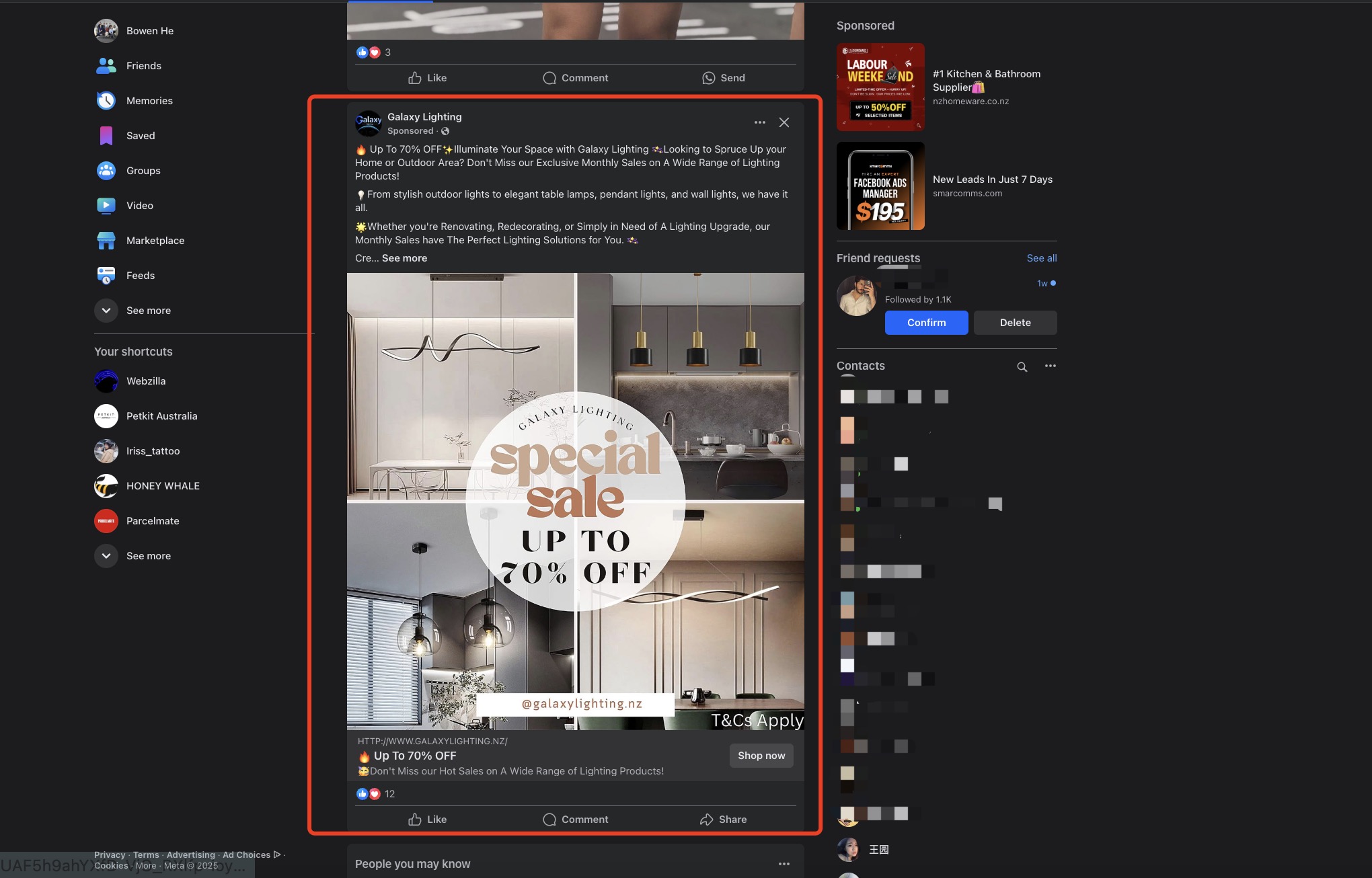Comment on the top post
Viewport: 1372px width, 878px height.
pyautogui.click(x=576, y=78)
